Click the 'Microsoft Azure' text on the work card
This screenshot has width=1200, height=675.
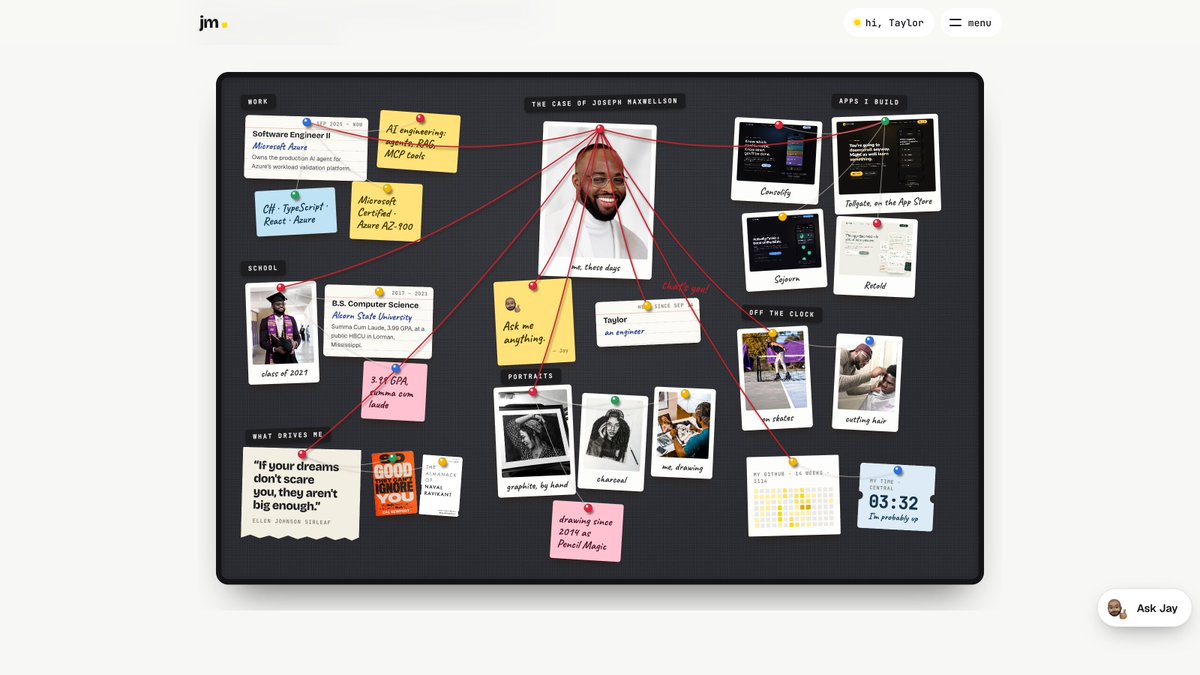(280, 146)
